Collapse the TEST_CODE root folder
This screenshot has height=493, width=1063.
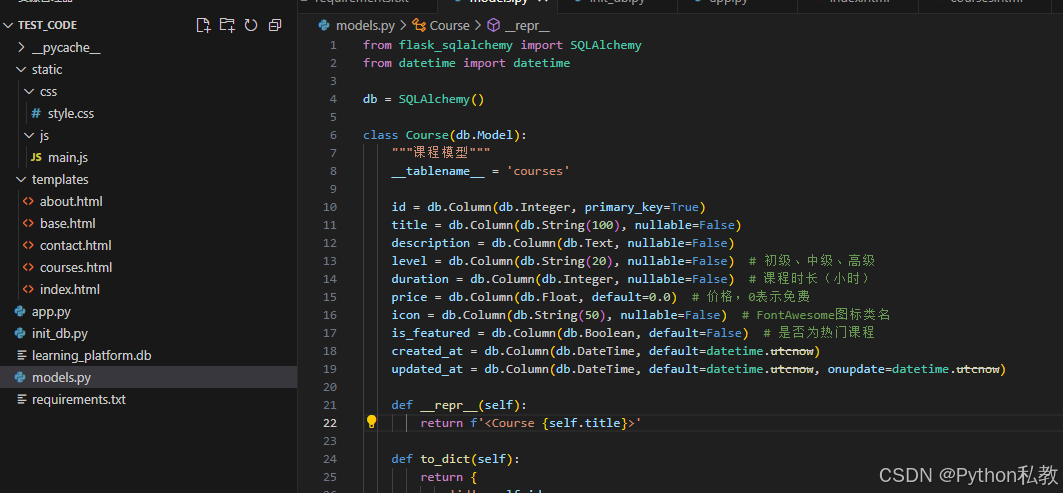coord(9,25)
